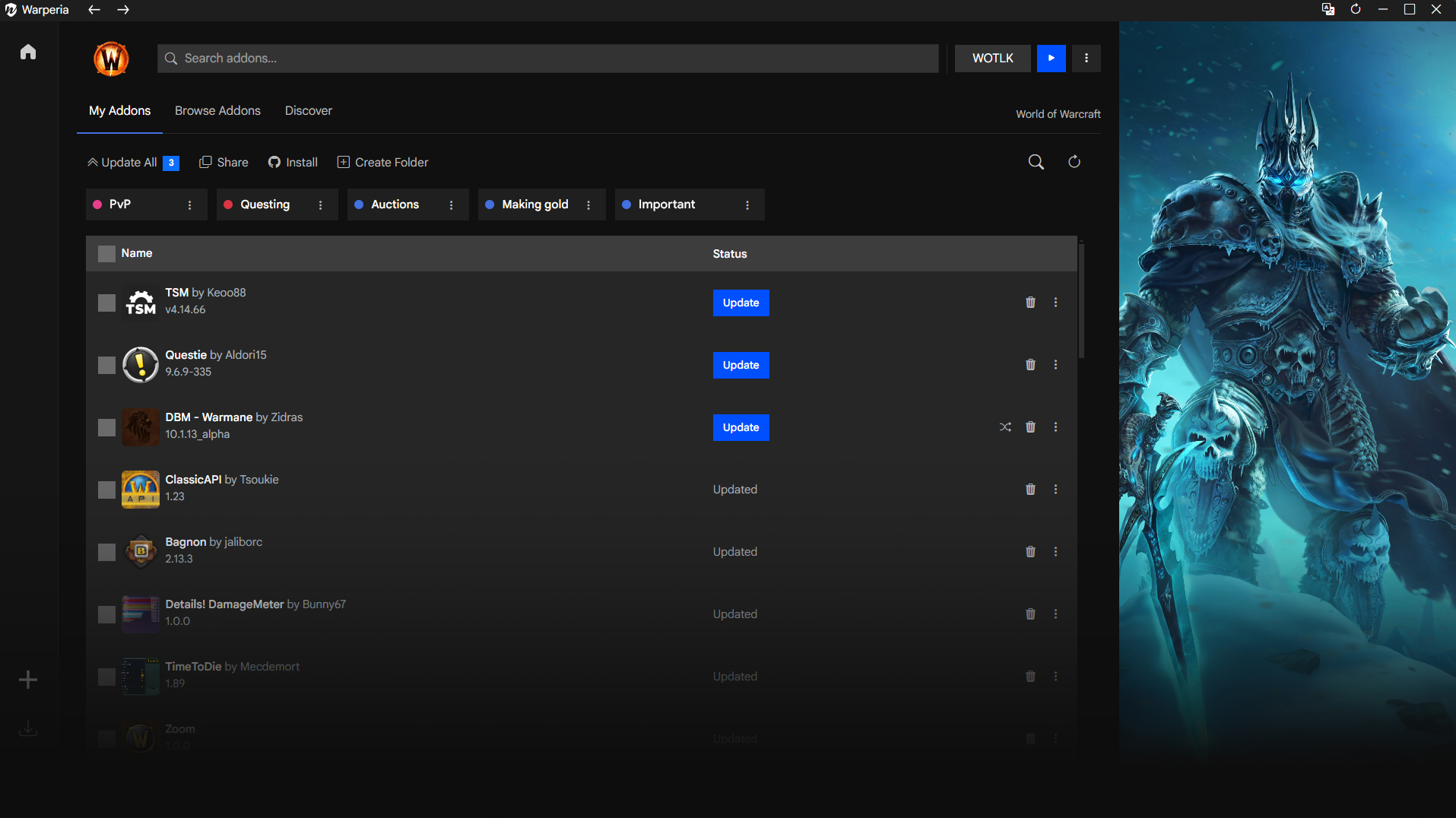The width and height of the screenshot is (1456, 818).
Task: Open the Questing folder options menu
Action: (x=320, y=205)
